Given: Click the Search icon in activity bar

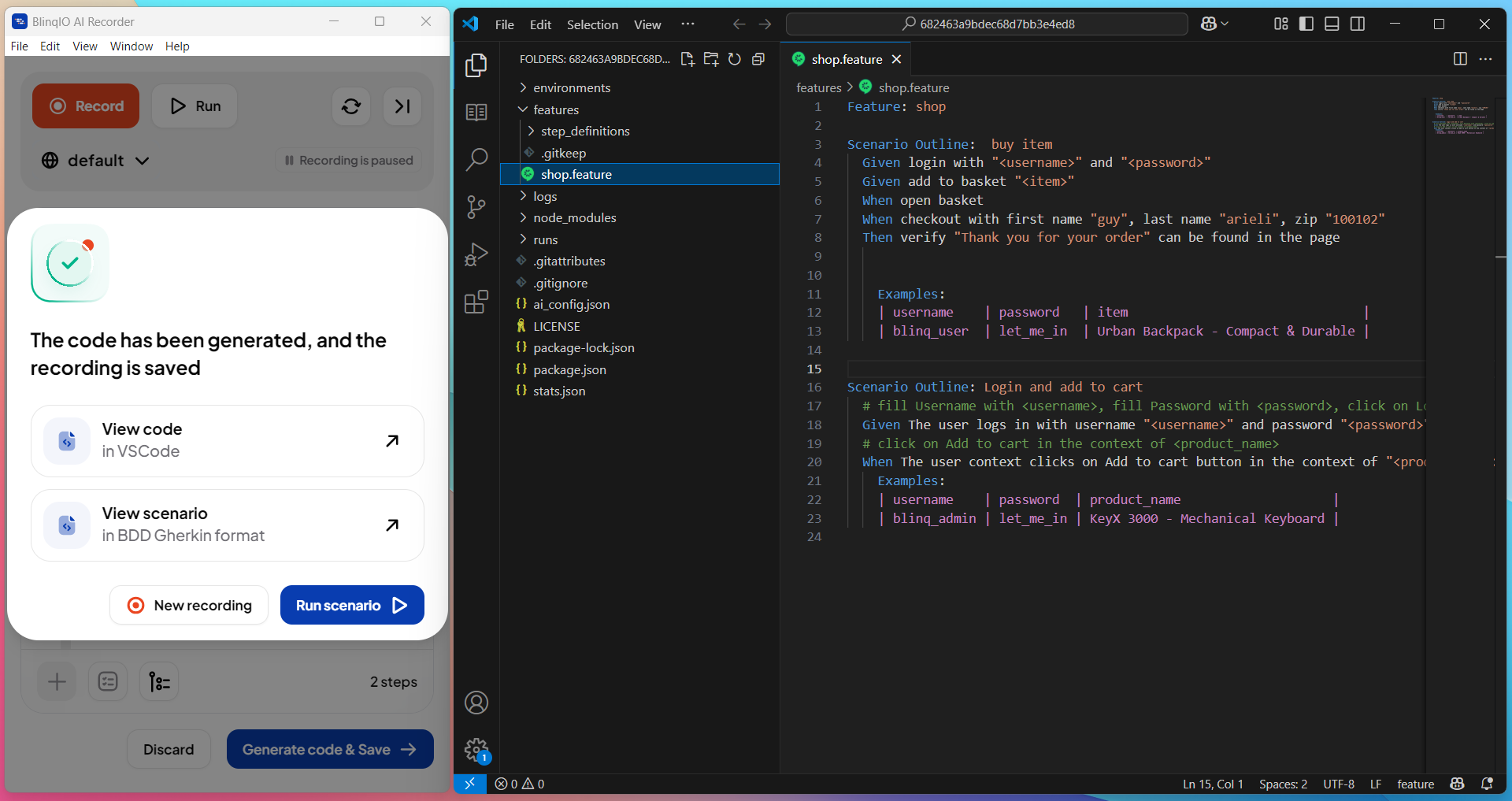Looking at the screenshot, I should click(476, 160).
